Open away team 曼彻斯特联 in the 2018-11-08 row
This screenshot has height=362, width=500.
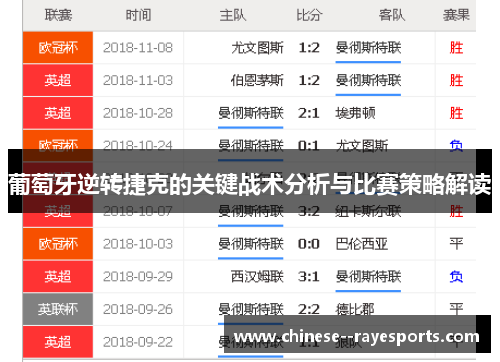[x=368, y=48]
